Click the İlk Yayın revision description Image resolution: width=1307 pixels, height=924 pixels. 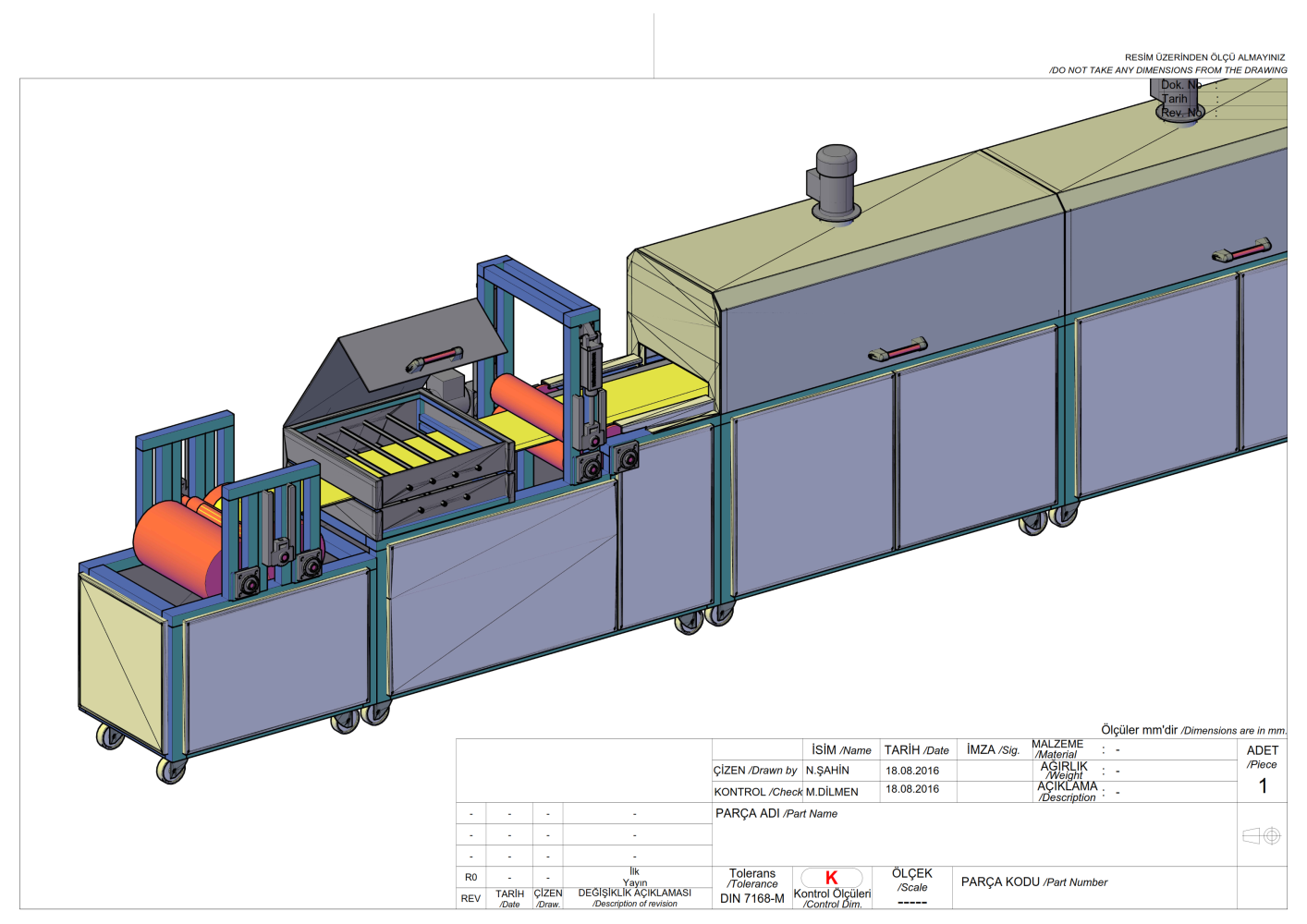(x=635, y=877)
